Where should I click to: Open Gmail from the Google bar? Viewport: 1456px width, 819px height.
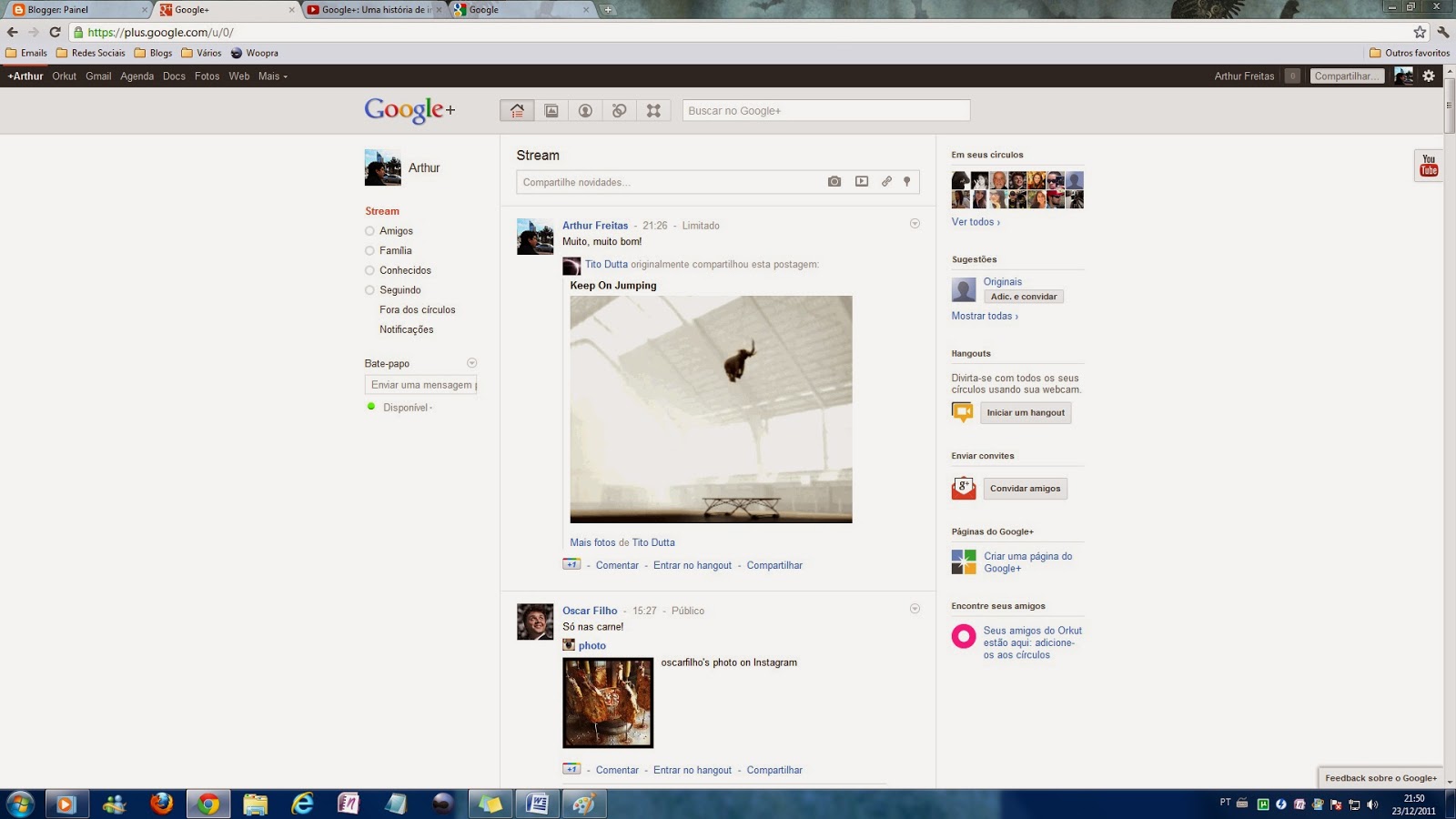pos(98,76)
